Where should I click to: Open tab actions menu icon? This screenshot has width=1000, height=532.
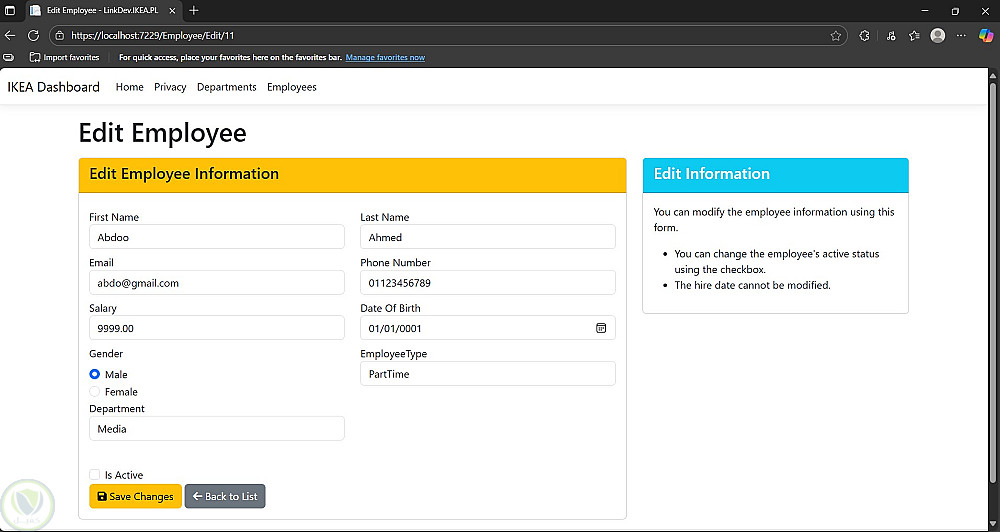click(x=10, y=11)
